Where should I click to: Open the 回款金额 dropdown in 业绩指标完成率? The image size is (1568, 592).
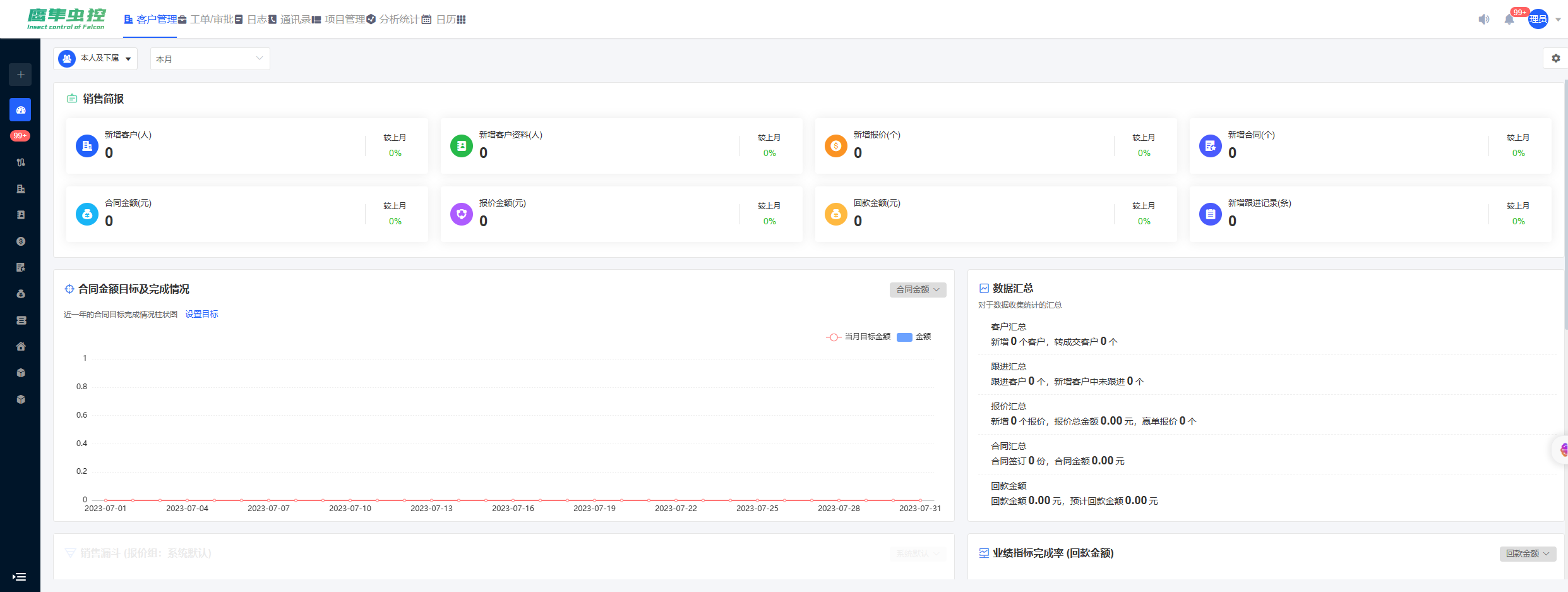pos(1528,553)
